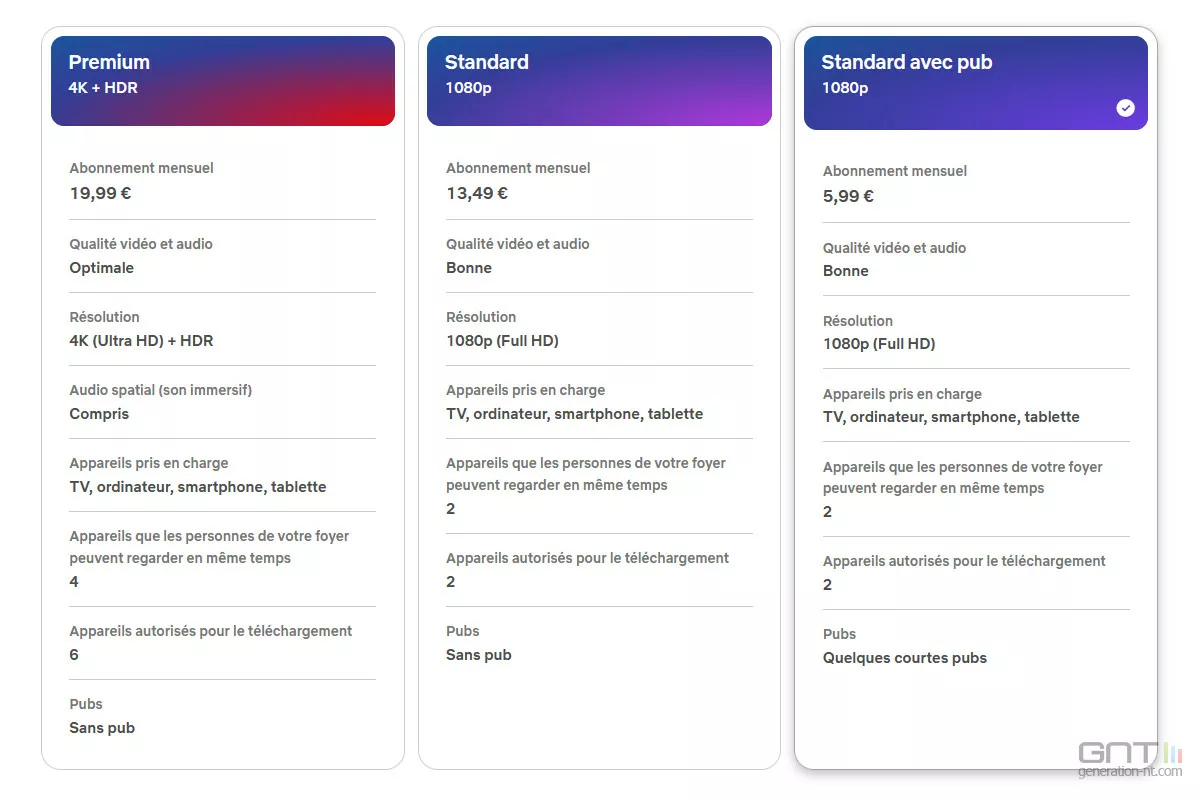
Task: Click "Abonnement mensuel" label in the Standard card
Action: click(518, 168)
